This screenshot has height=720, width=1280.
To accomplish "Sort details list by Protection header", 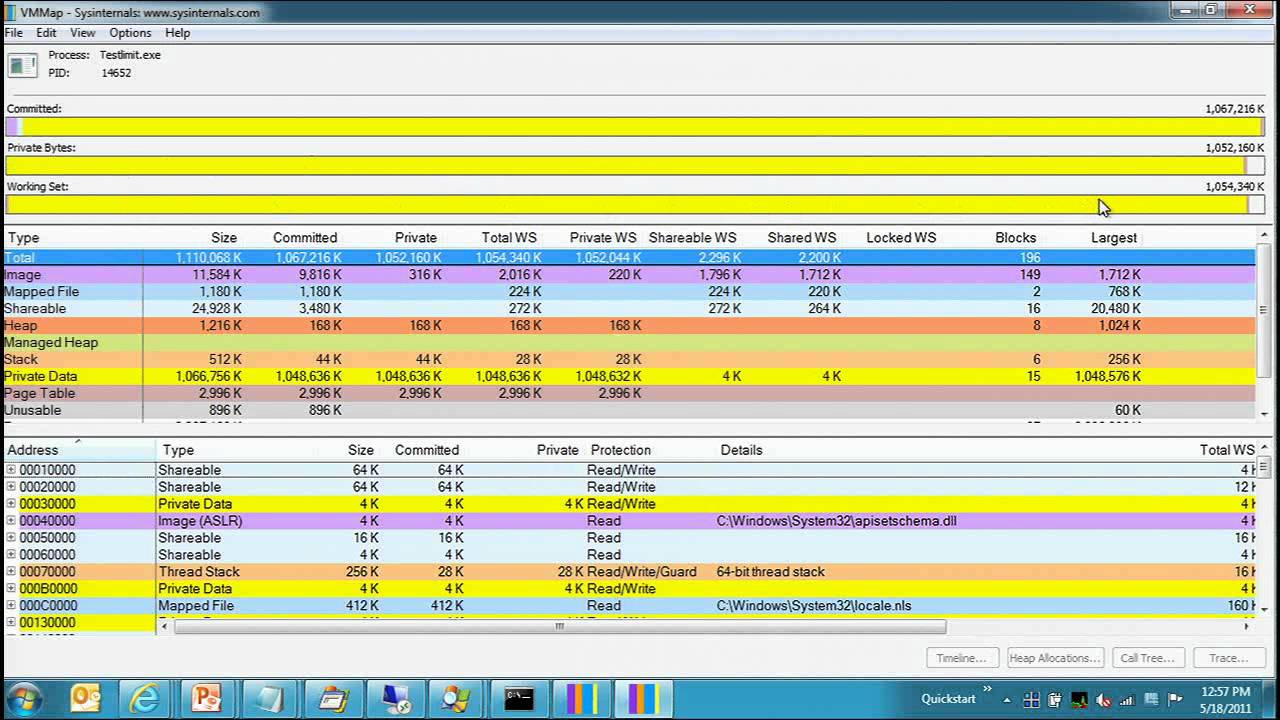I will pos(620,450).
